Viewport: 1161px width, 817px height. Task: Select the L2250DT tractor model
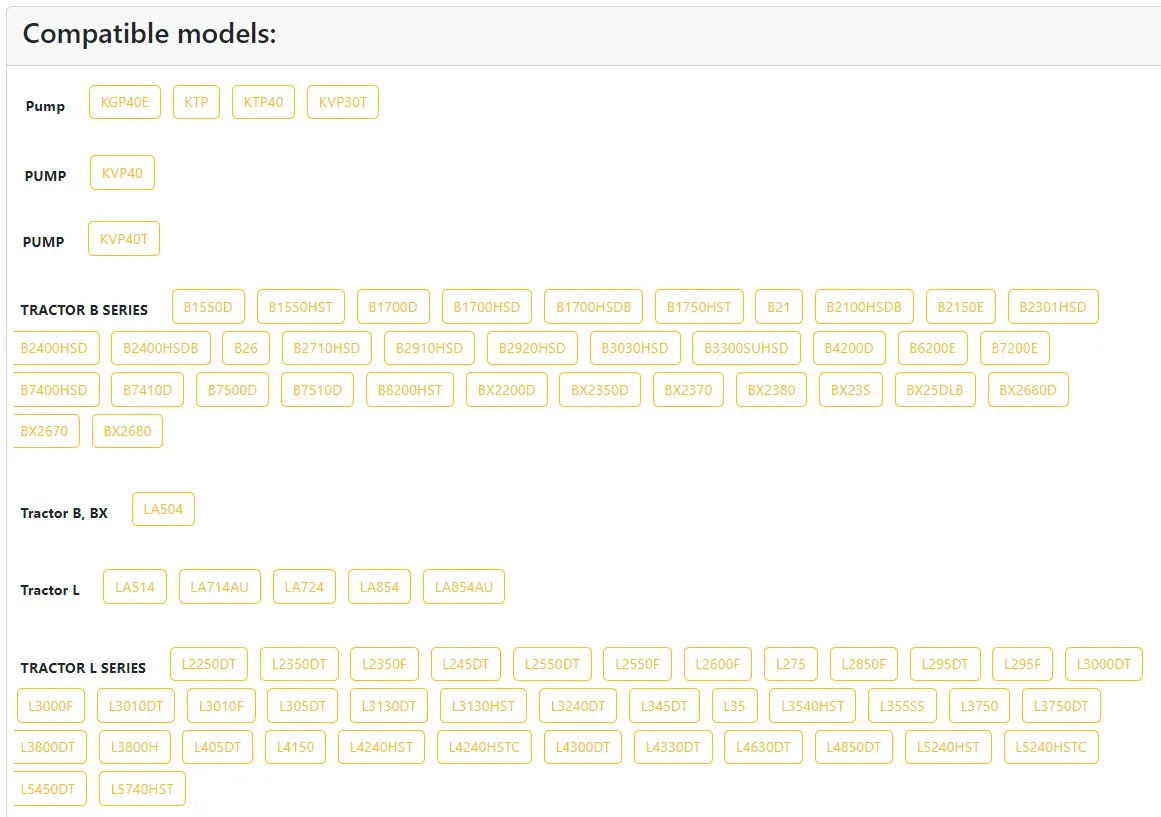(209, 664)
